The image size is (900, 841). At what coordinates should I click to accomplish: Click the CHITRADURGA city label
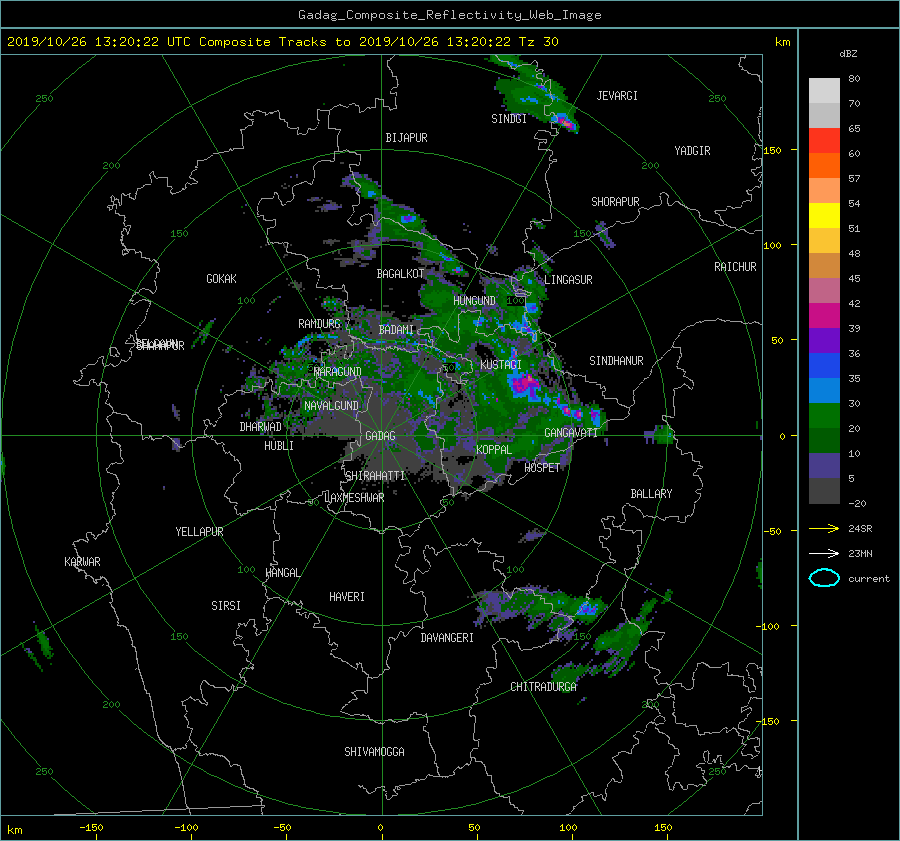pos(543,687)
